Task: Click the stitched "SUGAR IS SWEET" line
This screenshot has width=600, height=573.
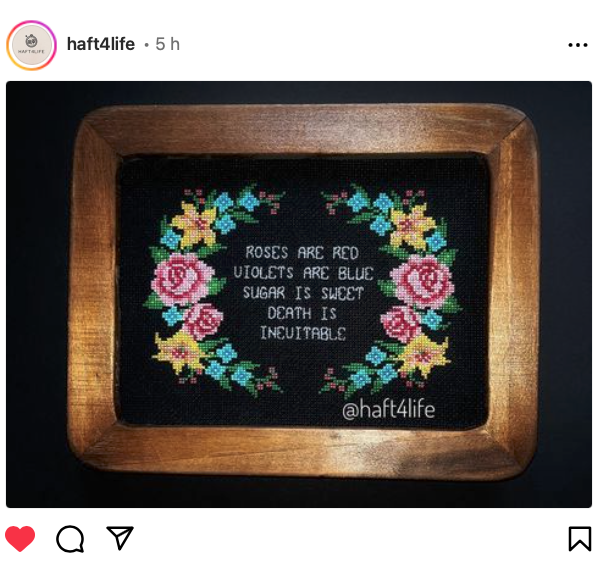Action: tap(303, 293)
